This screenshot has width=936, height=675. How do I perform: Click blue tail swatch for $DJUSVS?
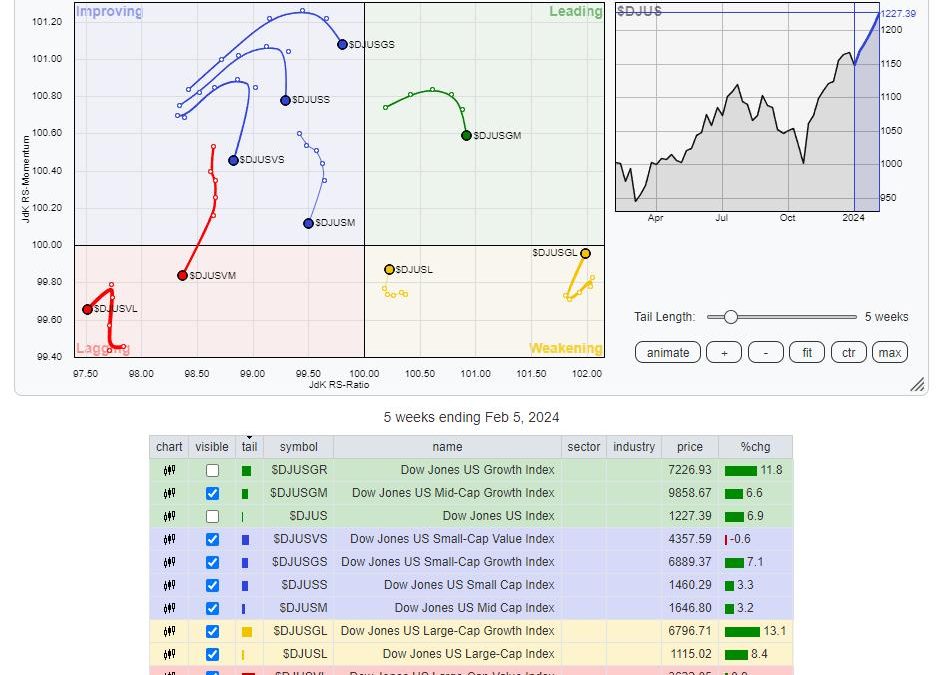coord(245,540)
